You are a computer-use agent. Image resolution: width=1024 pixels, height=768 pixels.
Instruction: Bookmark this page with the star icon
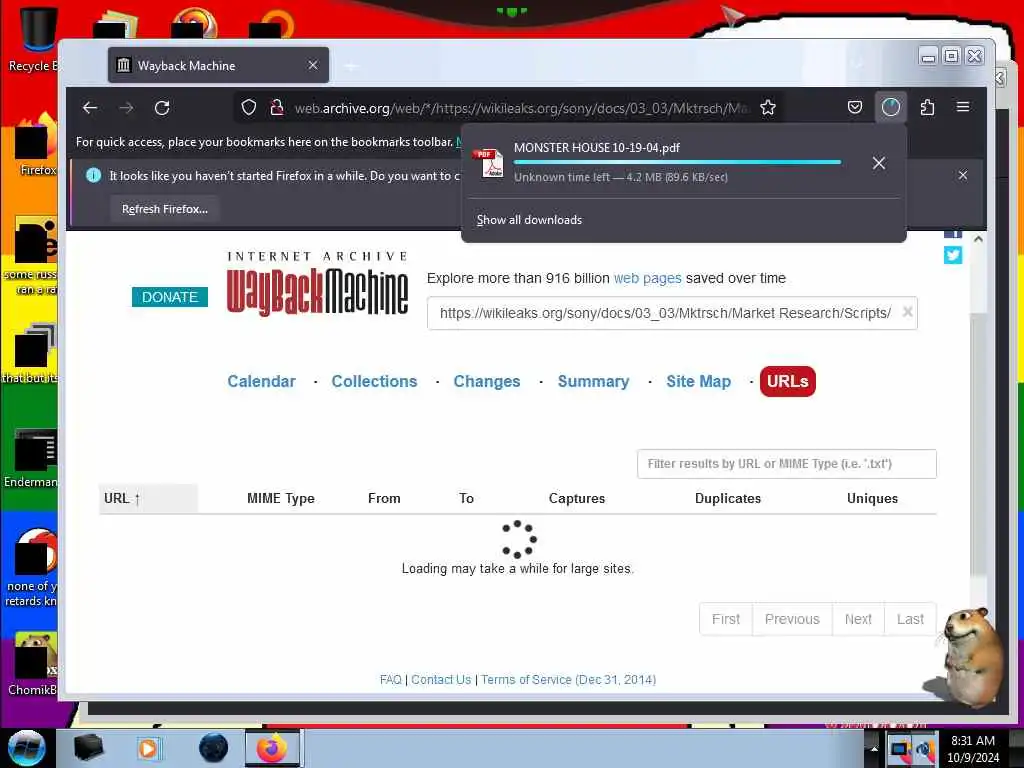point(768,108)
